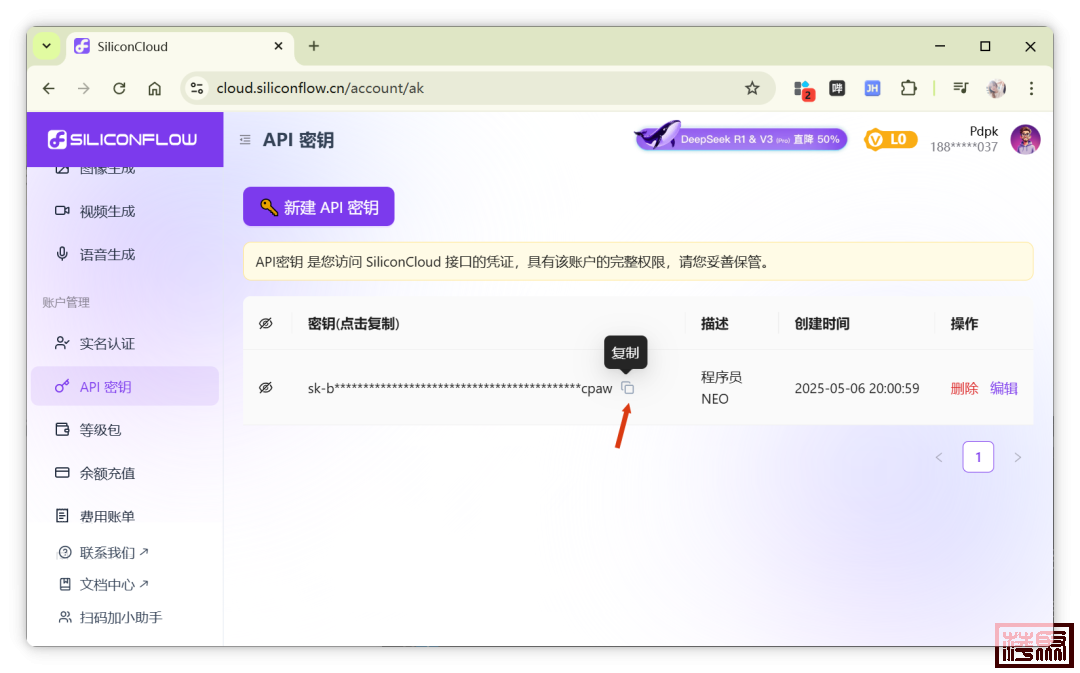Close the SiliconCloud tab
The height and width of the screenshot is (673, 1080).
pos(278,46)
